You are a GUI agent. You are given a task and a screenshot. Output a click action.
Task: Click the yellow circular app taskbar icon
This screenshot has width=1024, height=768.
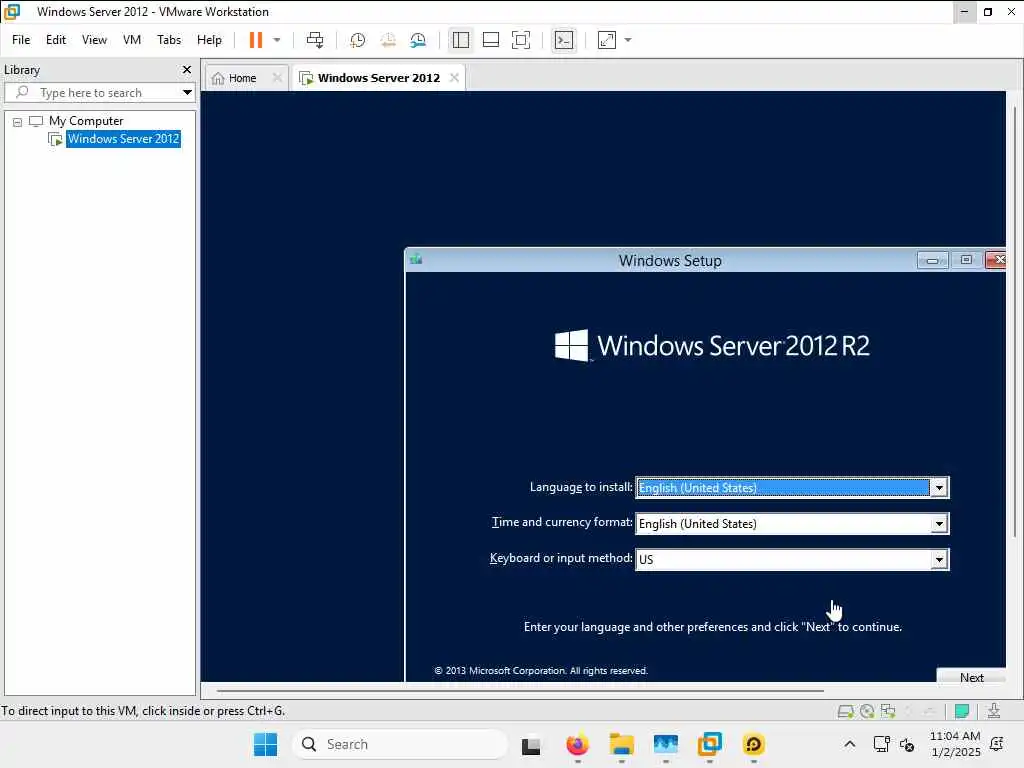click(x=754, y=744)
